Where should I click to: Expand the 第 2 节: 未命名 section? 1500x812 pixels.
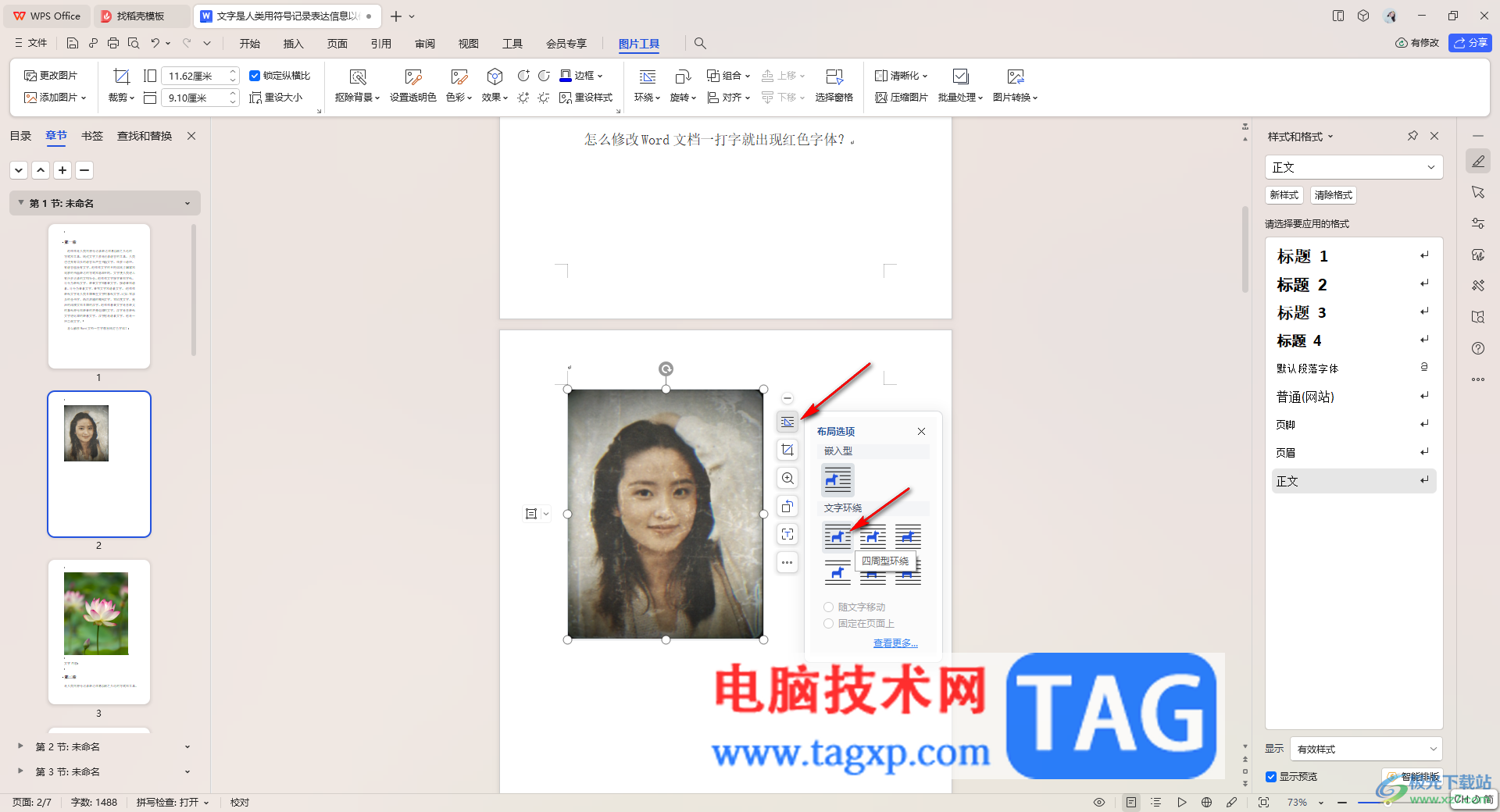click(x=20, y=746)
